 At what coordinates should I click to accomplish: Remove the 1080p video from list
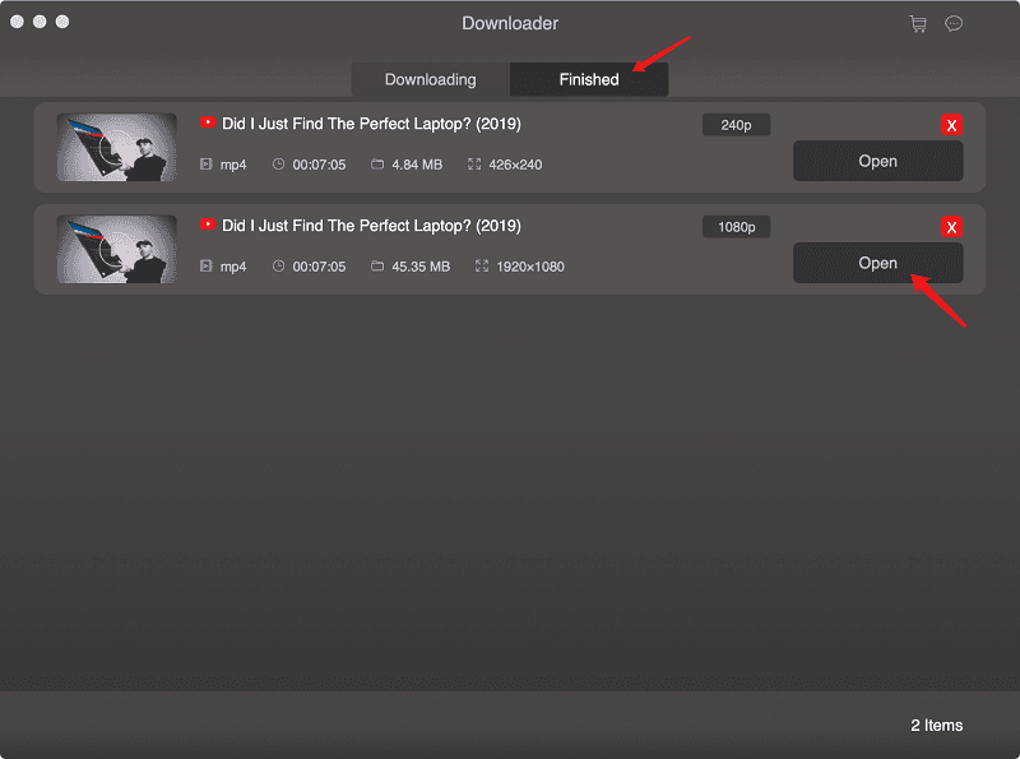(952, 227)
